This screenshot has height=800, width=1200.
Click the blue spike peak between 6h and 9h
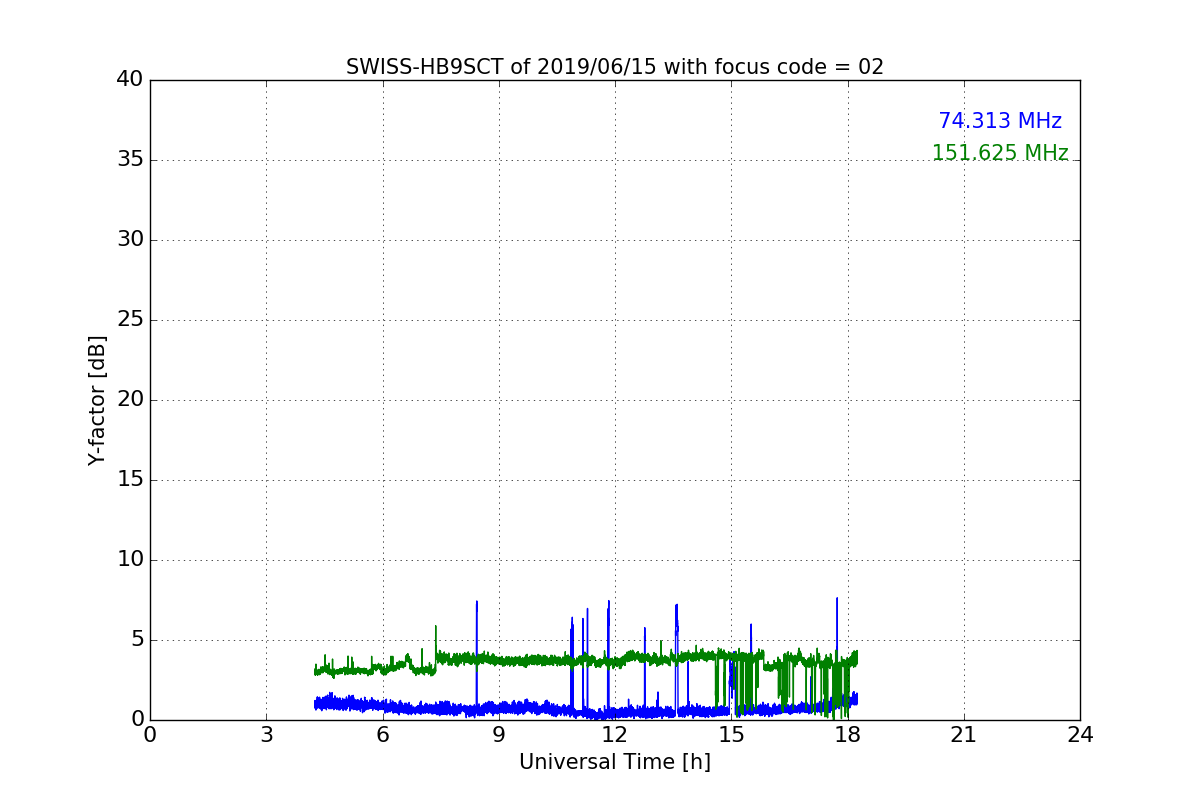(x=477, y=602)
